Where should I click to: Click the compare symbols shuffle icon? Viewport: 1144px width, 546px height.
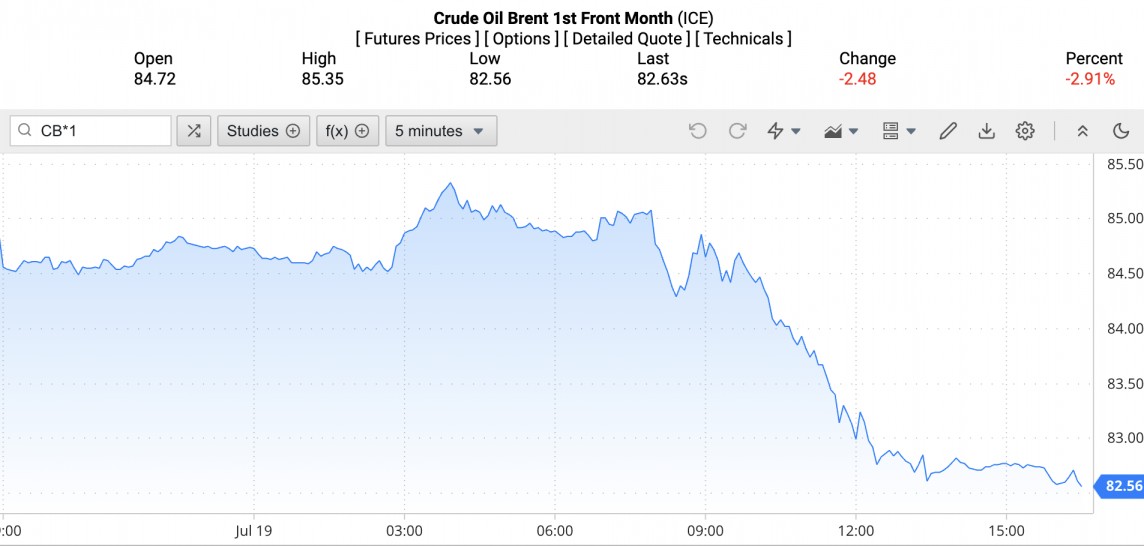point(194,131)
